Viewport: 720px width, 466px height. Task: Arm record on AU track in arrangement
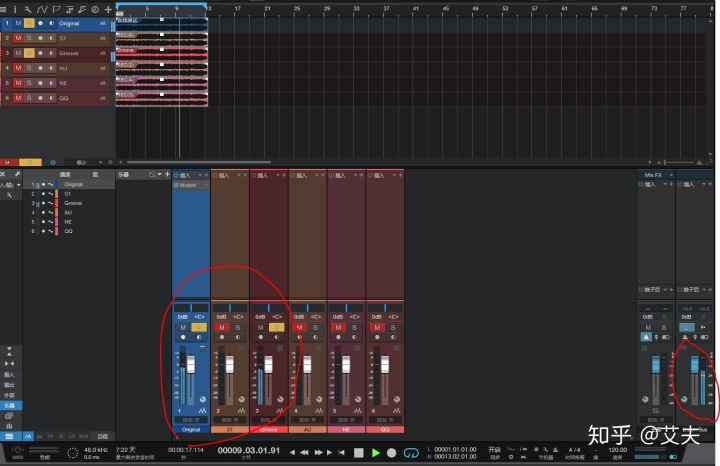click(40, 68)
